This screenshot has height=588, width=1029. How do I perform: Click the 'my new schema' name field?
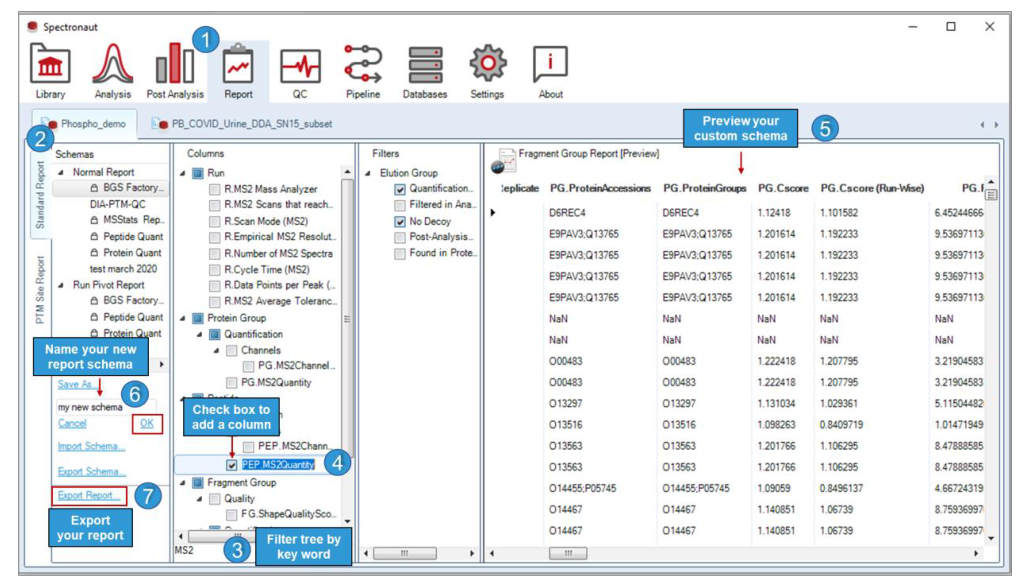click(x=106, y=407)
